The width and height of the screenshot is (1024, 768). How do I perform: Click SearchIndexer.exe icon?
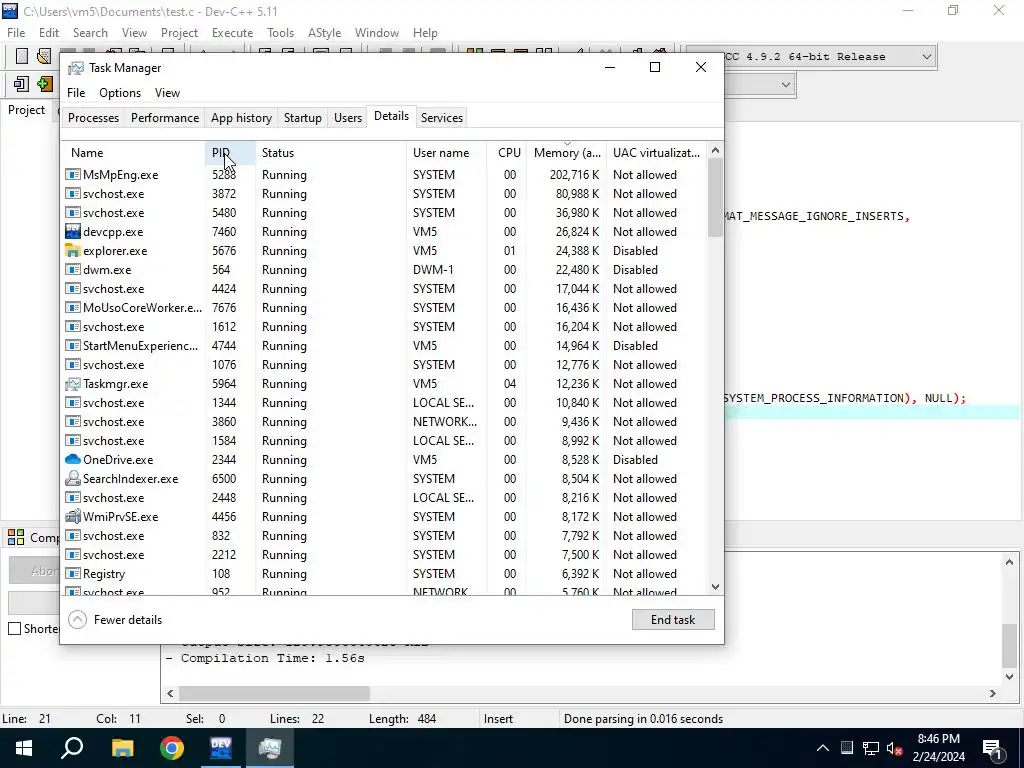72,479
